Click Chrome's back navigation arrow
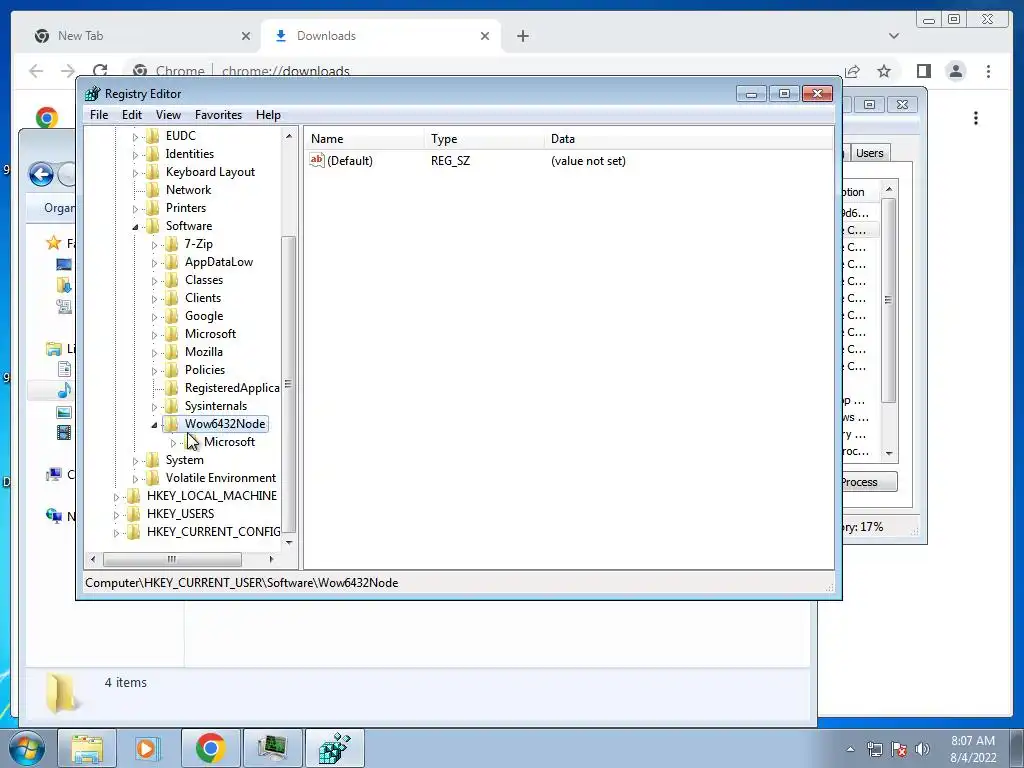Viewport: 1024px width, 768px height. tap(36, 71)
